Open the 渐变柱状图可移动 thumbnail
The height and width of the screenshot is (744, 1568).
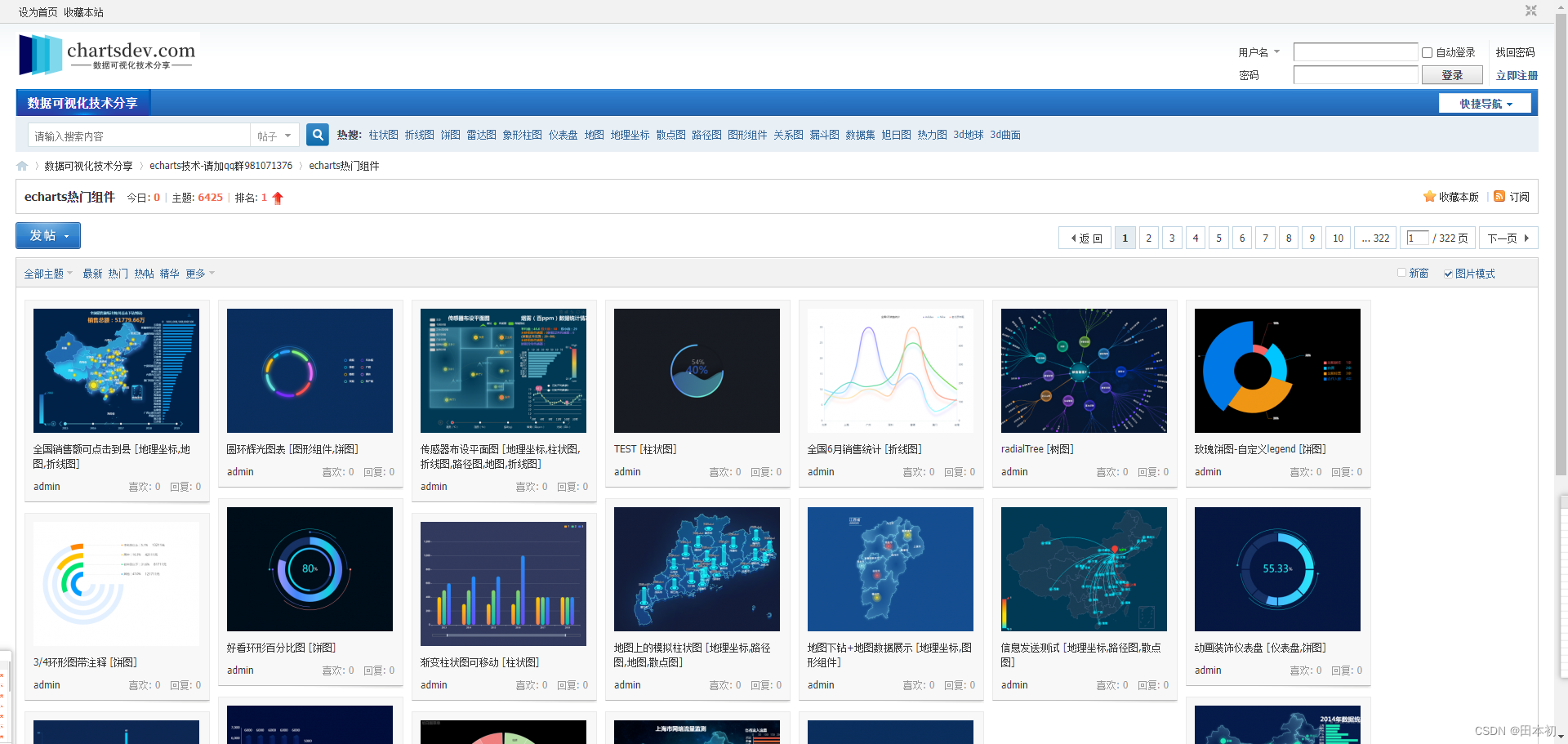(503, 584)
